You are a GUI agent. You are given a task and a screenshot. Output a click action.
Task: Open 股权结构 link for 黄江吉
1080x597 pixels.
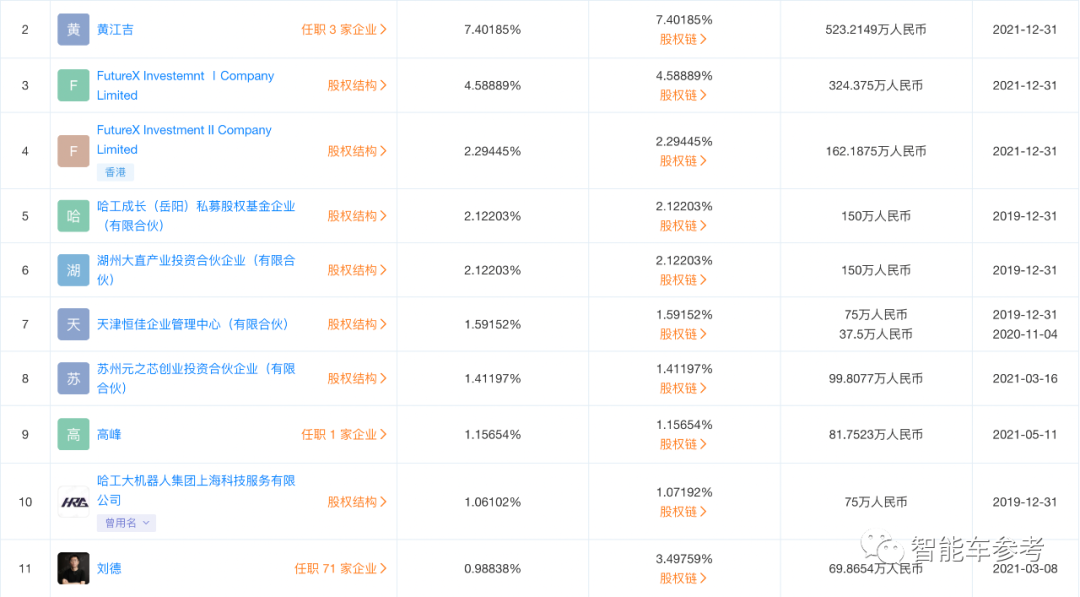click(x=683, y=39)
